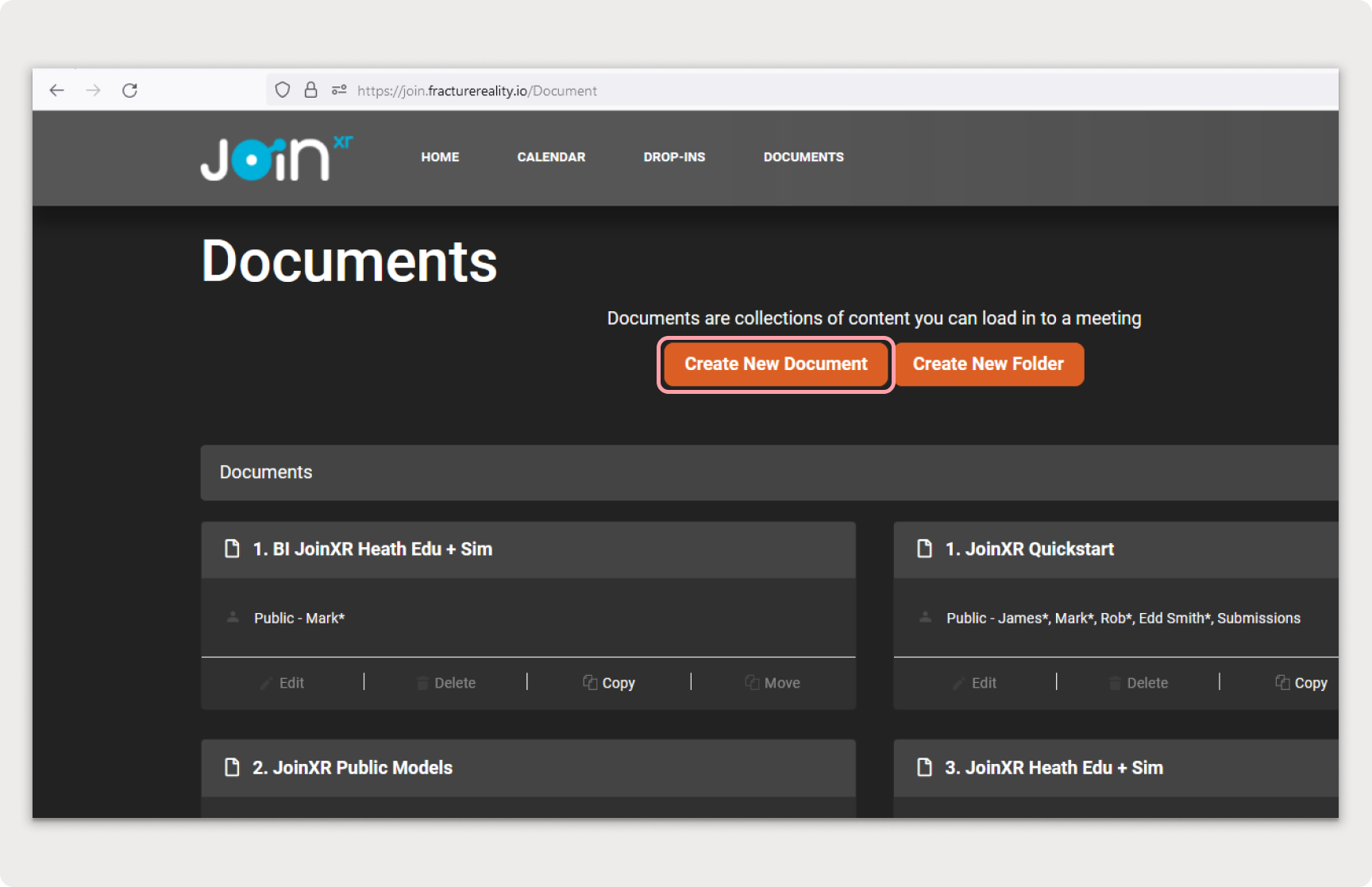Image resolution: width=1372 pixels, height=887 pixels.
Task: Edit the JoinXR Quickstart document
Action: coord(974,683)
